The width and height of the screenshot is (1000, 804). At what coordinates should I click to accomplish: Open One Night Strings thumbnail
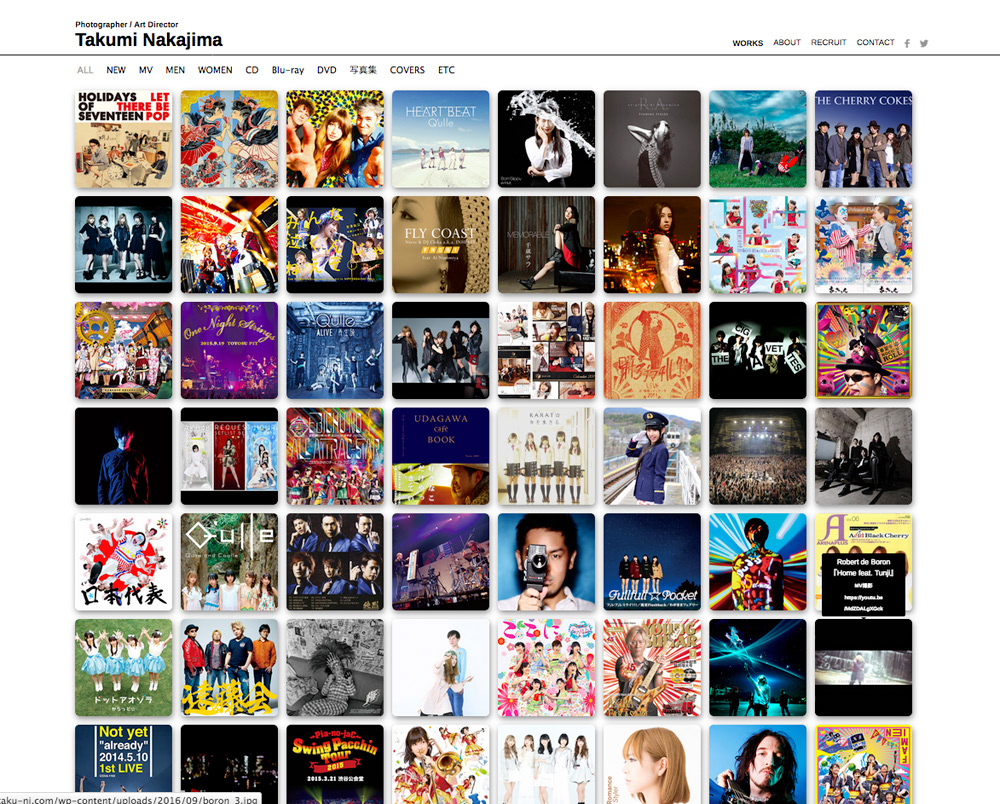pos(230,351)
